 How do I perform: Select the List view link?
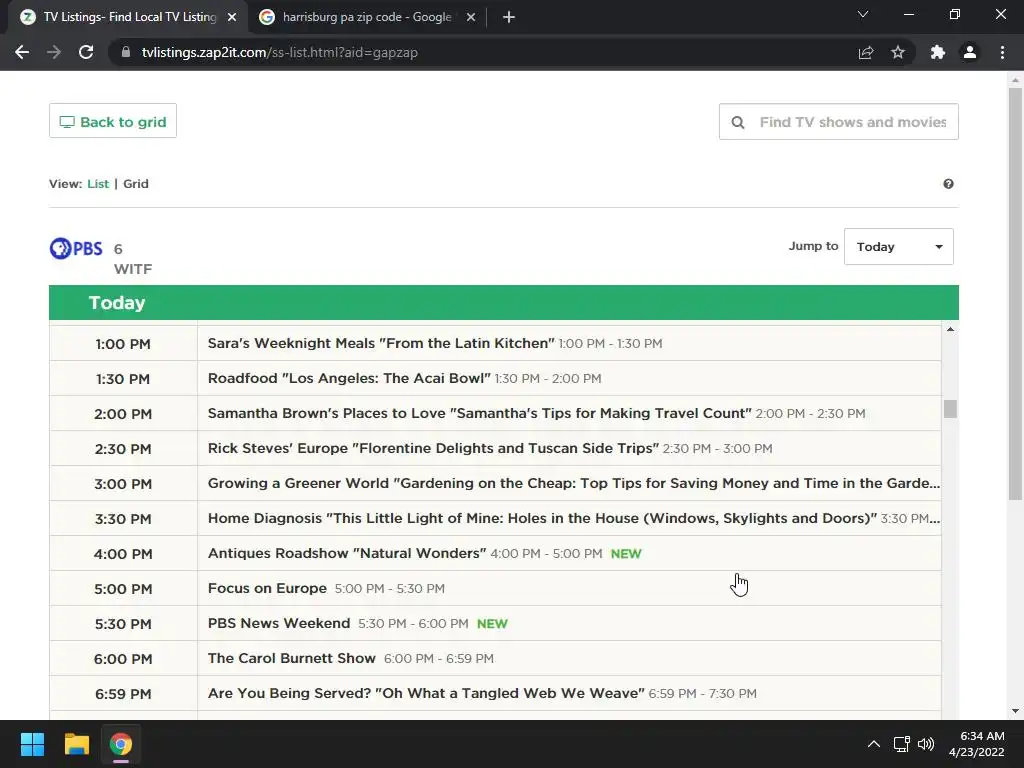[x=98, y=184]
